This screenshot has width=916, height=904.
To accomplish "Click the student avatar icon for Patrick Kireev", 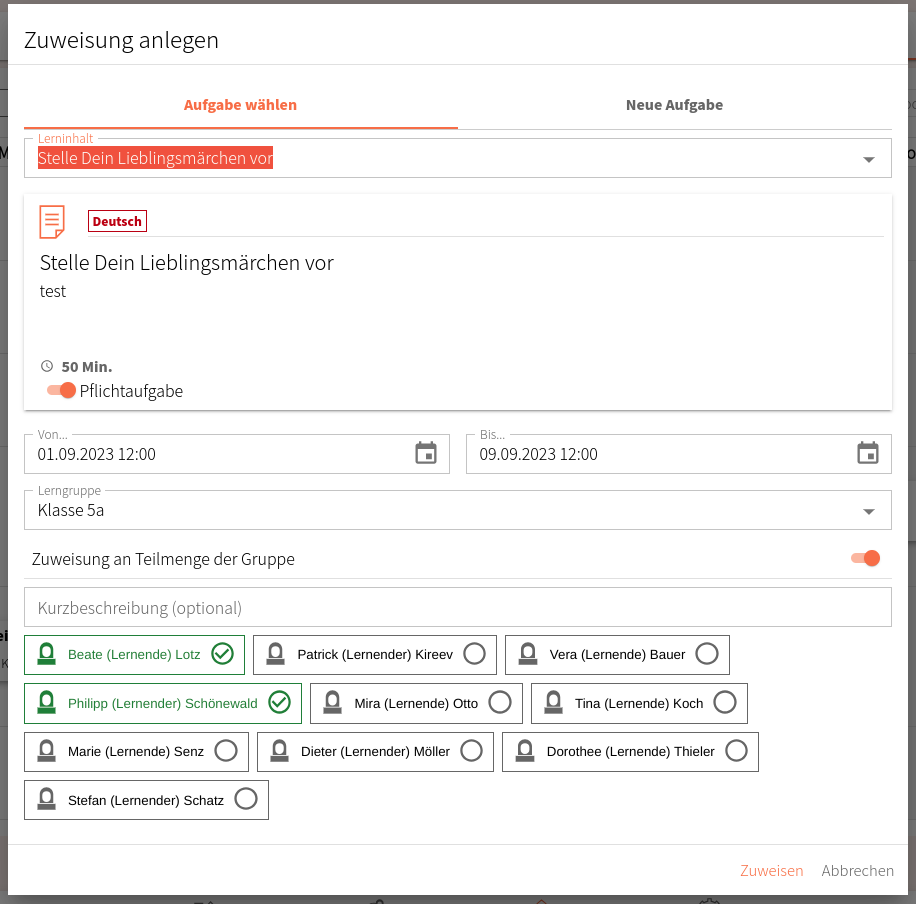I will [x=275, y=654].
